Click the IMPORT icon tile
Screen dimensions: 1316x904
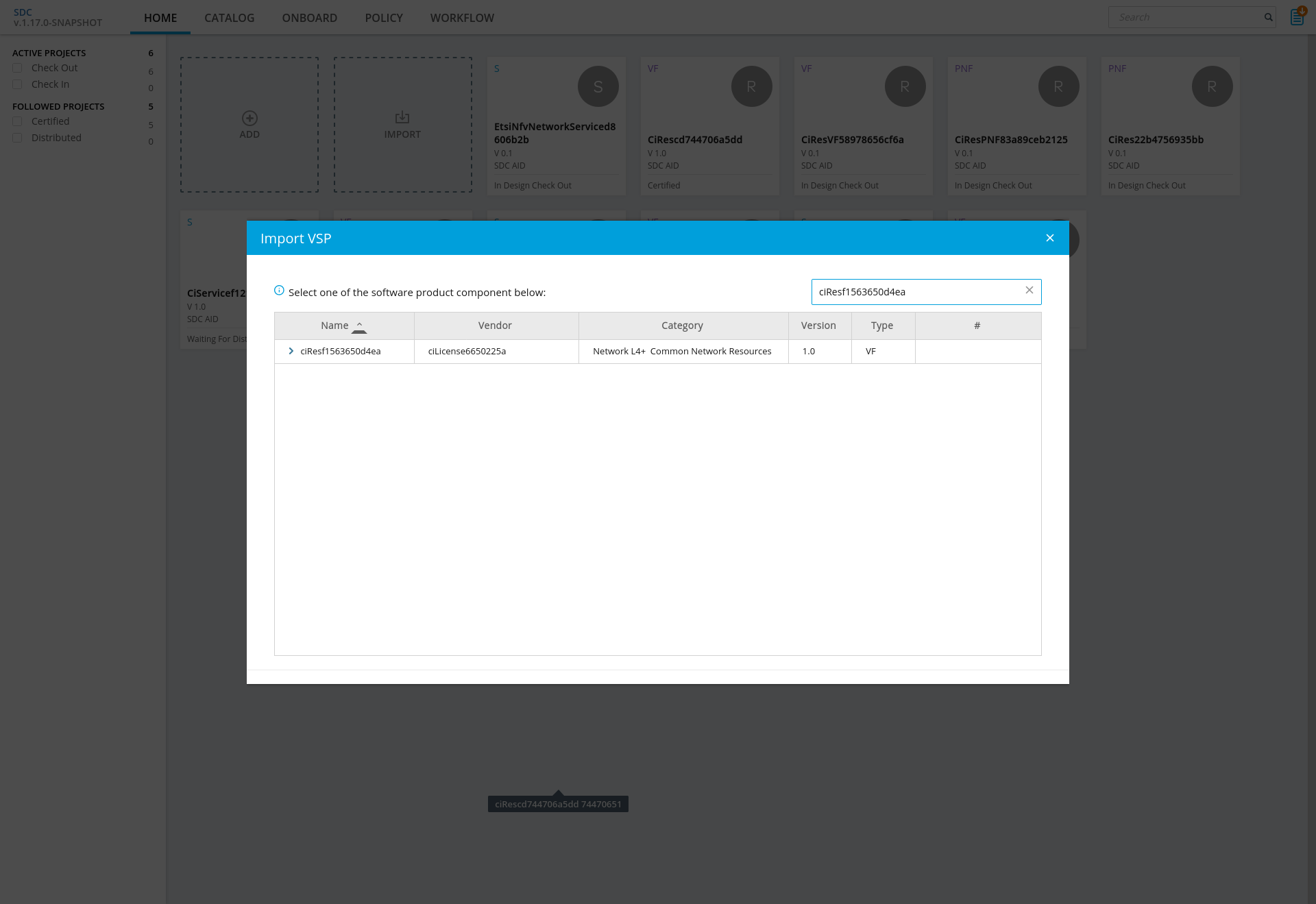click(x=403, y=125)
